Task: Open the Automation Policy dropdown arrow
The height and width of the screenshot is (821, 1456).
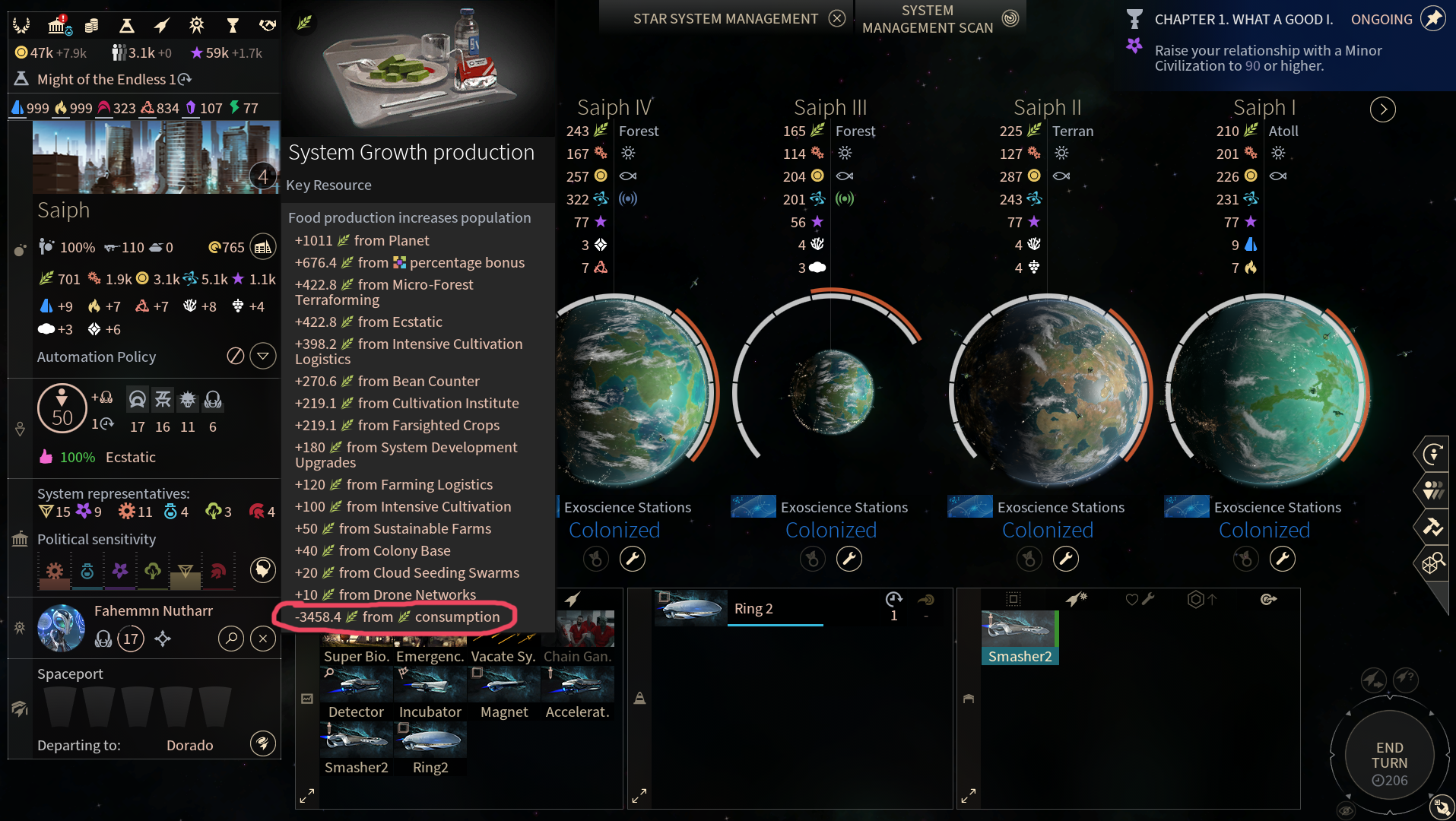Action: click(263, 356)
